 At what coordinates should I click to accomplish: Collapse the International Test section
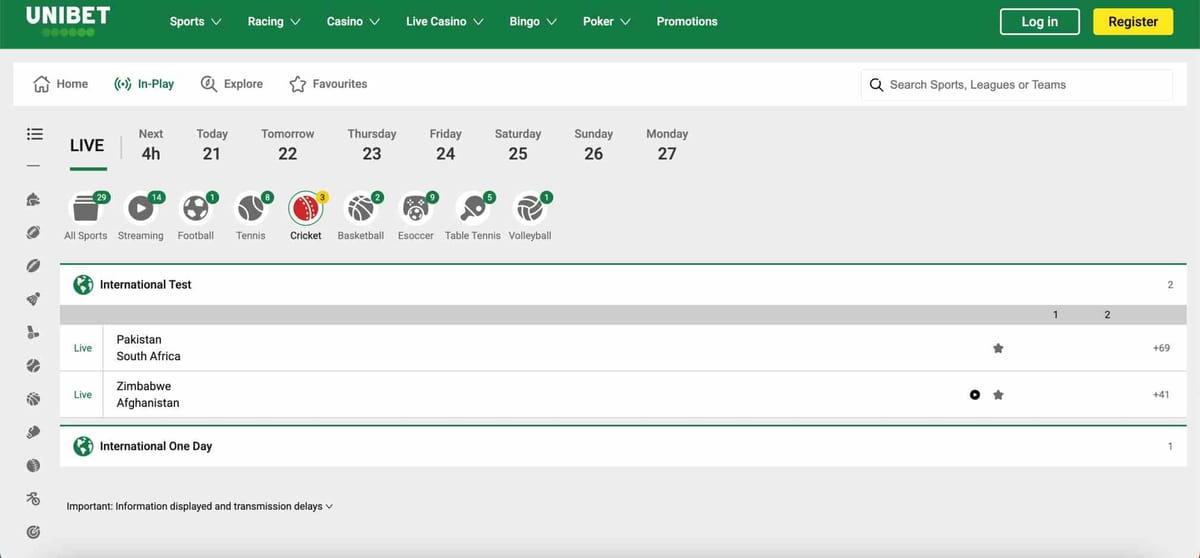click(621, 285)
